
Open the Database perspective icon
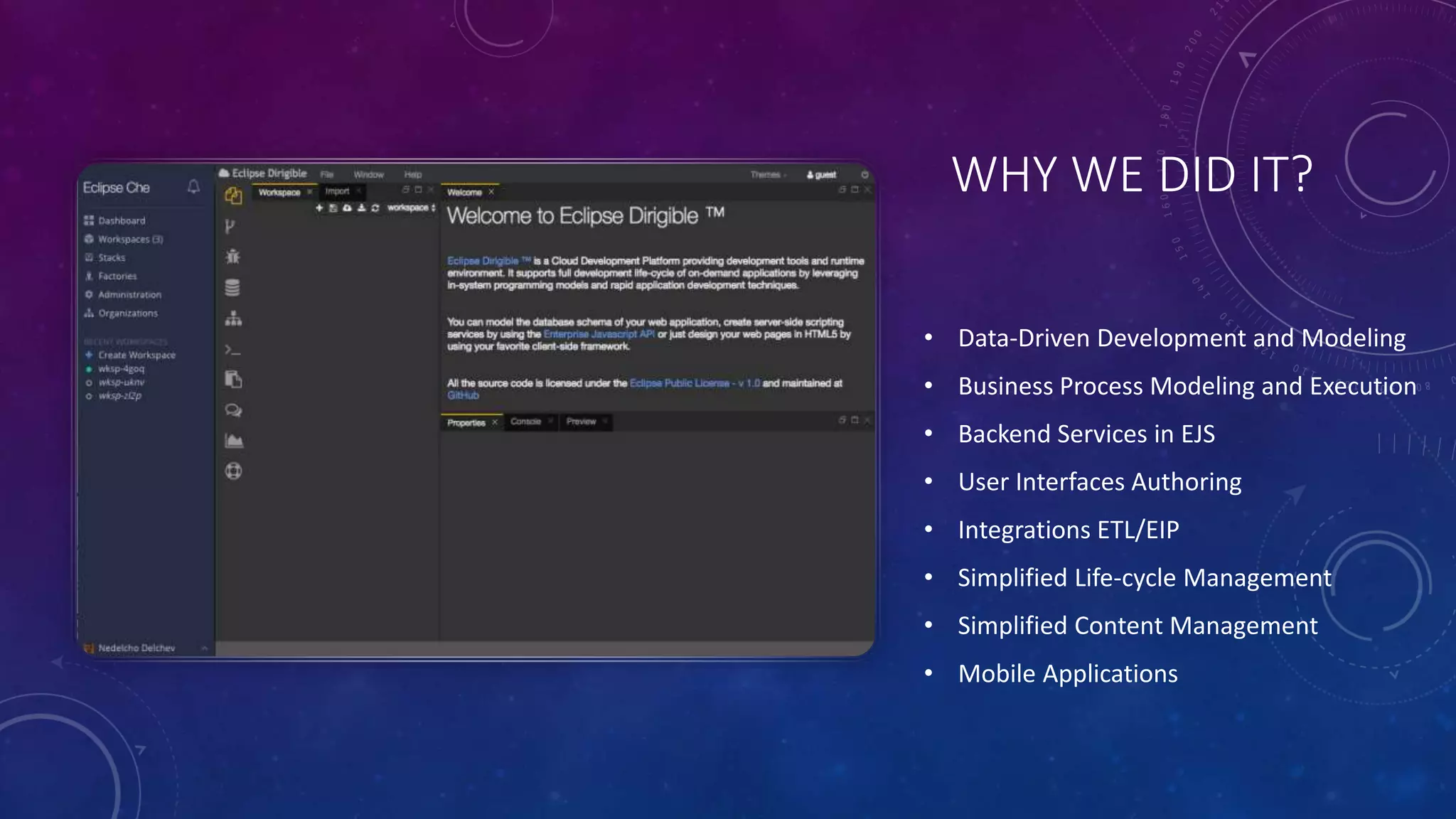pyautogui.click(x=232, y=287)
